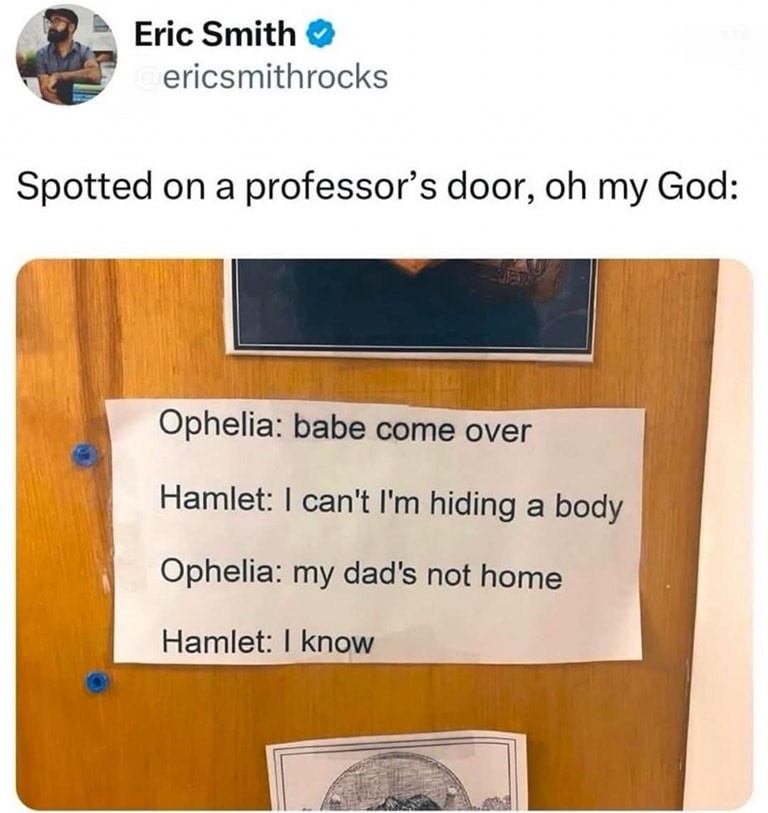Click the word "Spotted" in tweet text
The image size is (768, 813).
click(83, 186)
